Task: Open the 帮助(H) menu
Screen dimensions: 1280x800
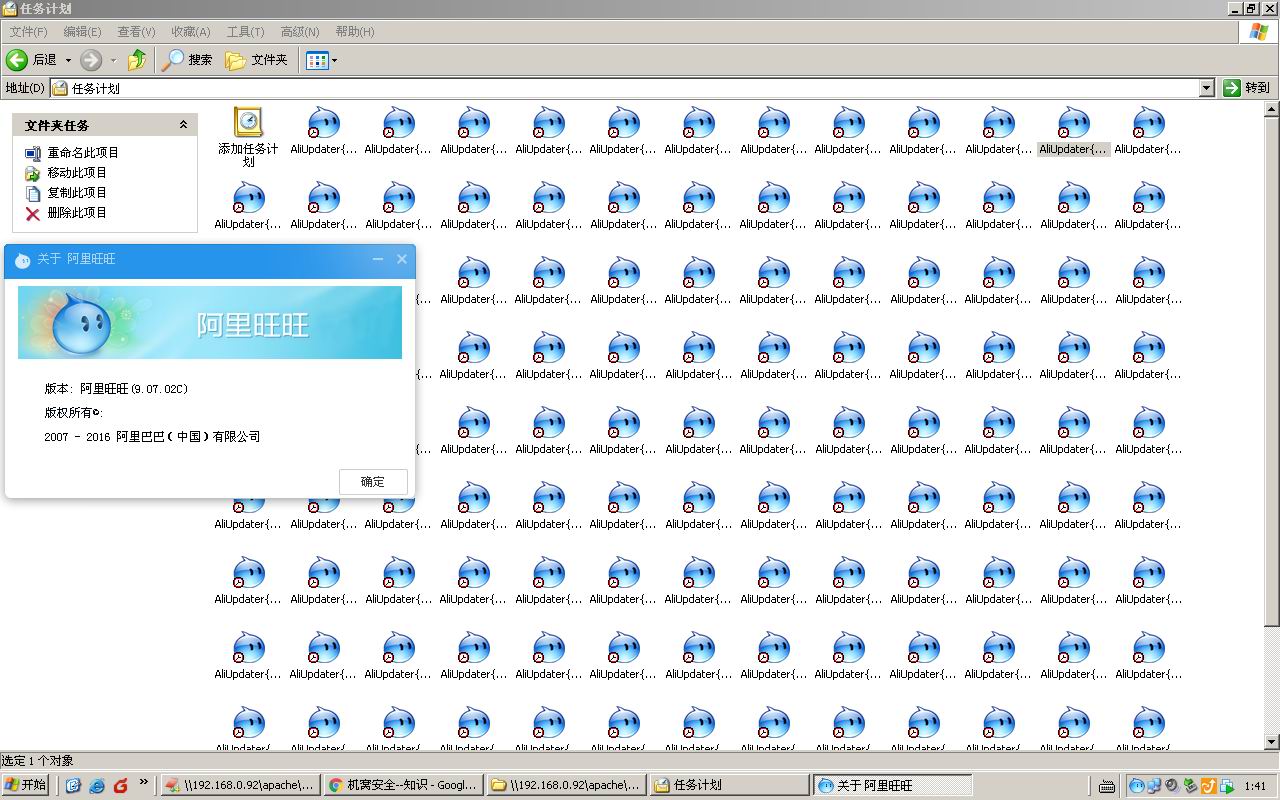Action: pos(355,32)
